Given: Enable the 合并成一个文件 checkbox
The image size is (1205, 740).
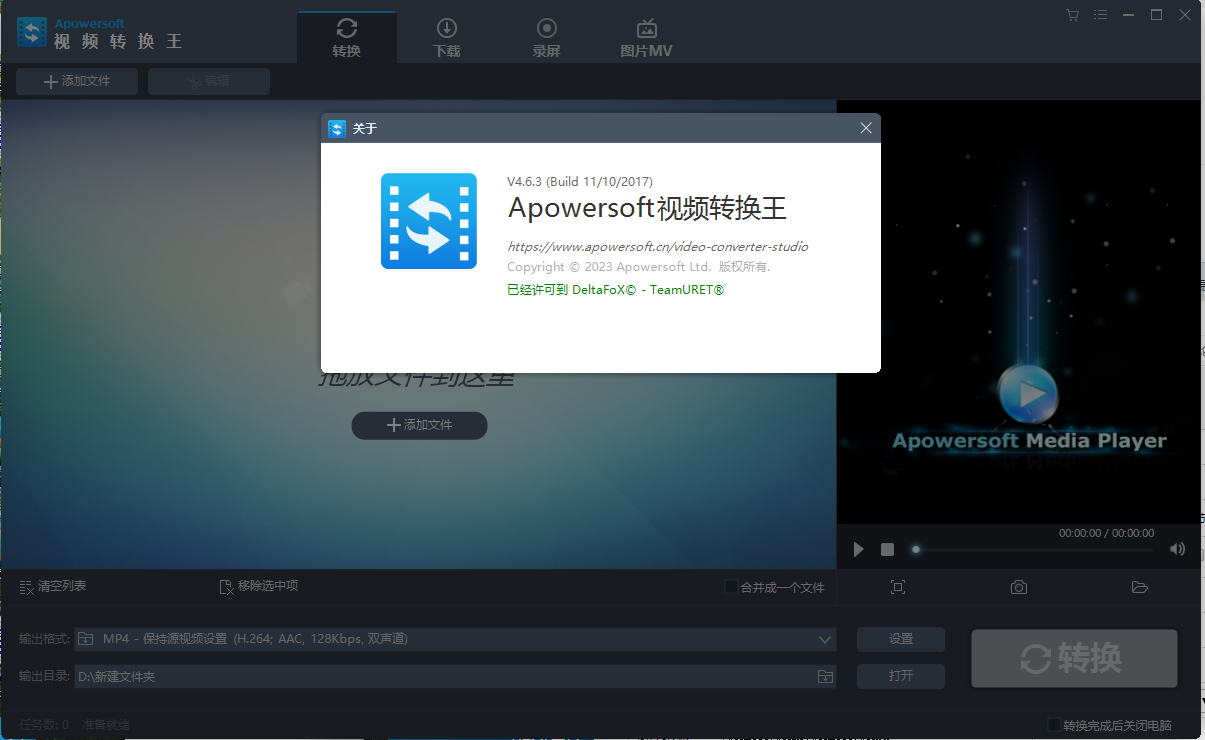Looking at the screenshot, I should coord(732,587).
